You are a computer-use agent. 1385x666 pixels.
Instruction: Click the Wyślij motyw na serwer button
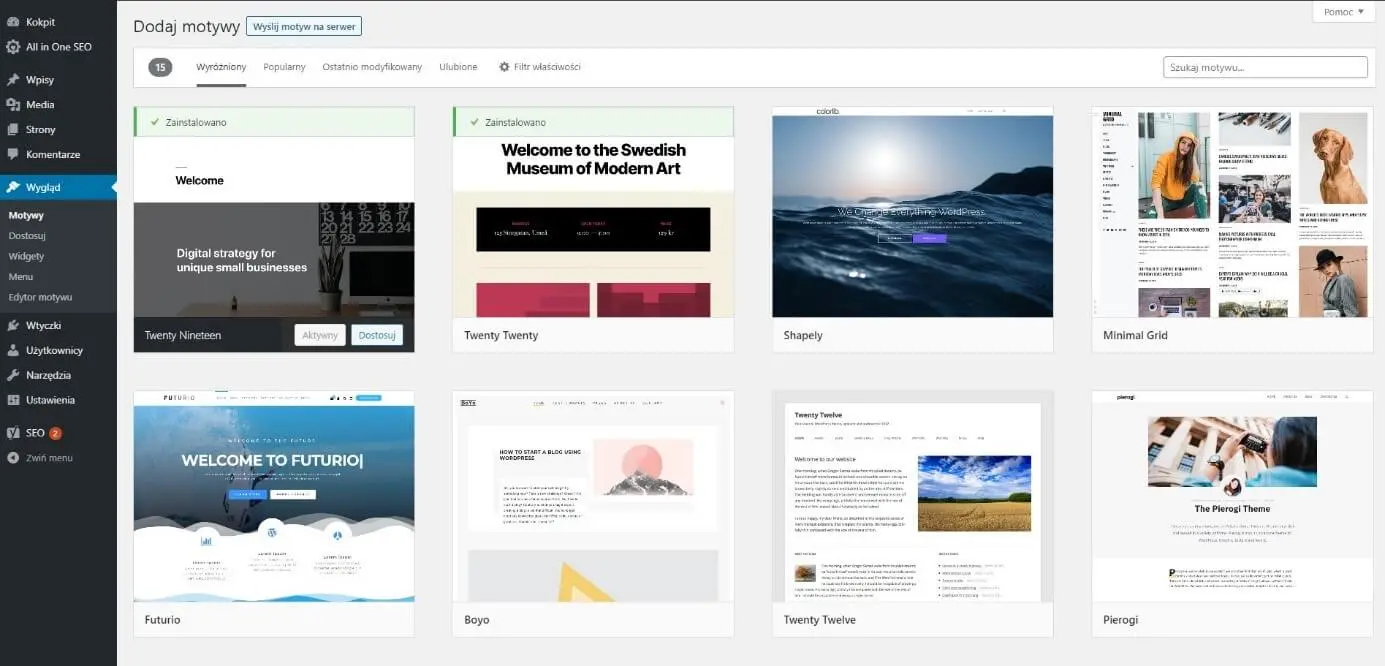click(304, 26)
